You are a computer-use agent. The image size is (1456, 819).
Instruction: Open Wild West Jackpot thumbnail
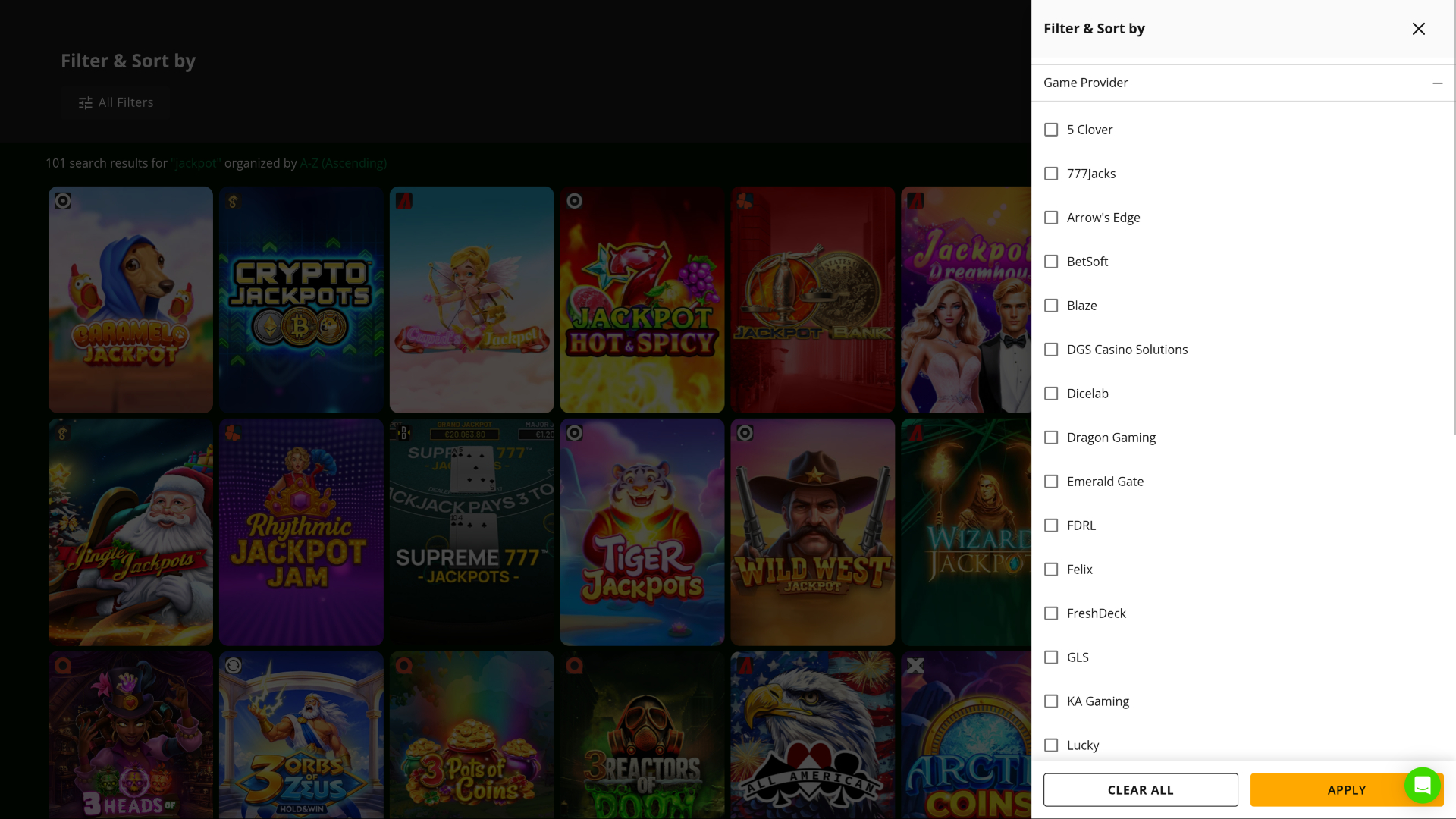813,532
